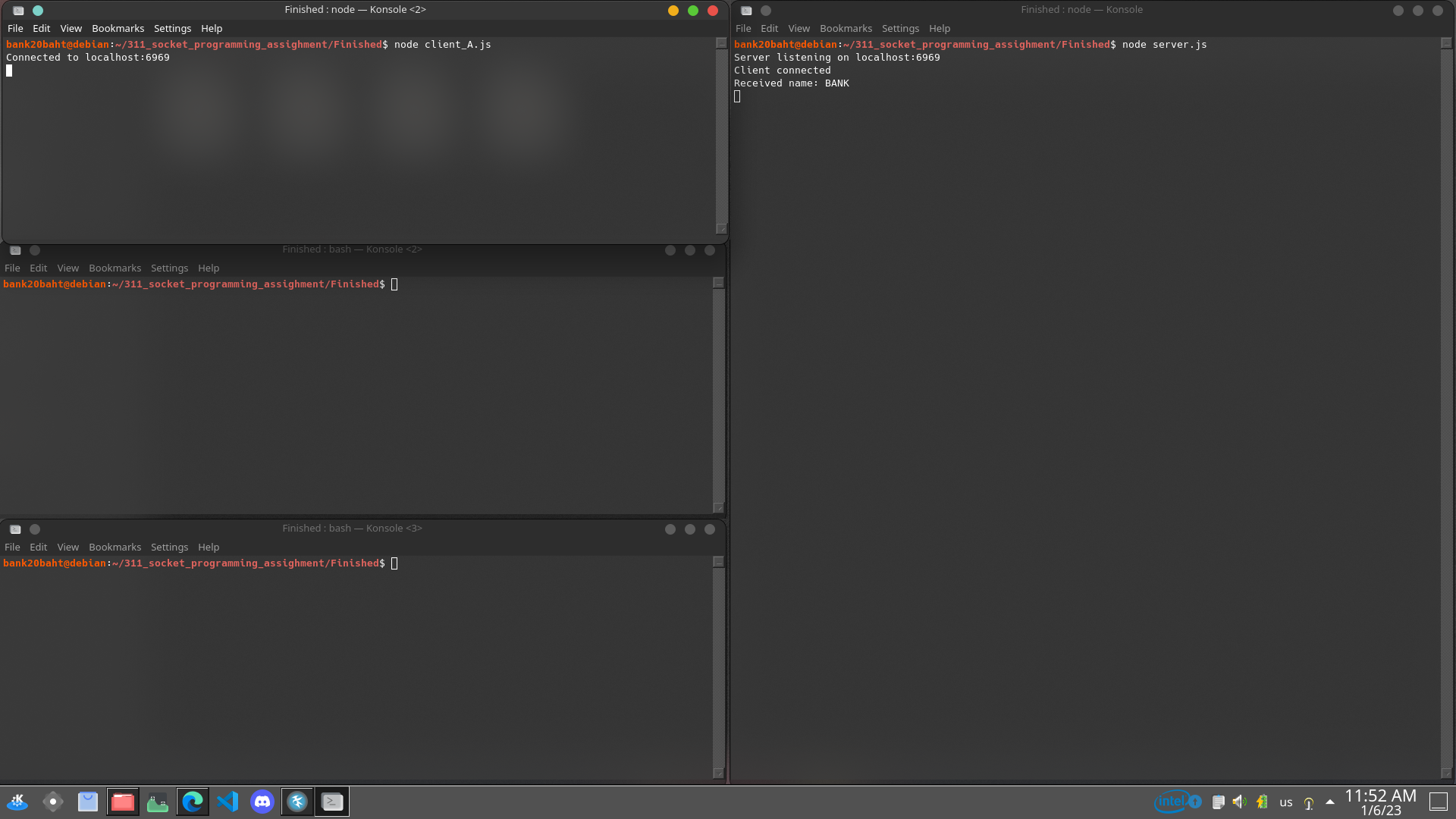Open View menu in Konsole <3> window
The height and width of the screenshot is (819, 1456).
point(68,547)
